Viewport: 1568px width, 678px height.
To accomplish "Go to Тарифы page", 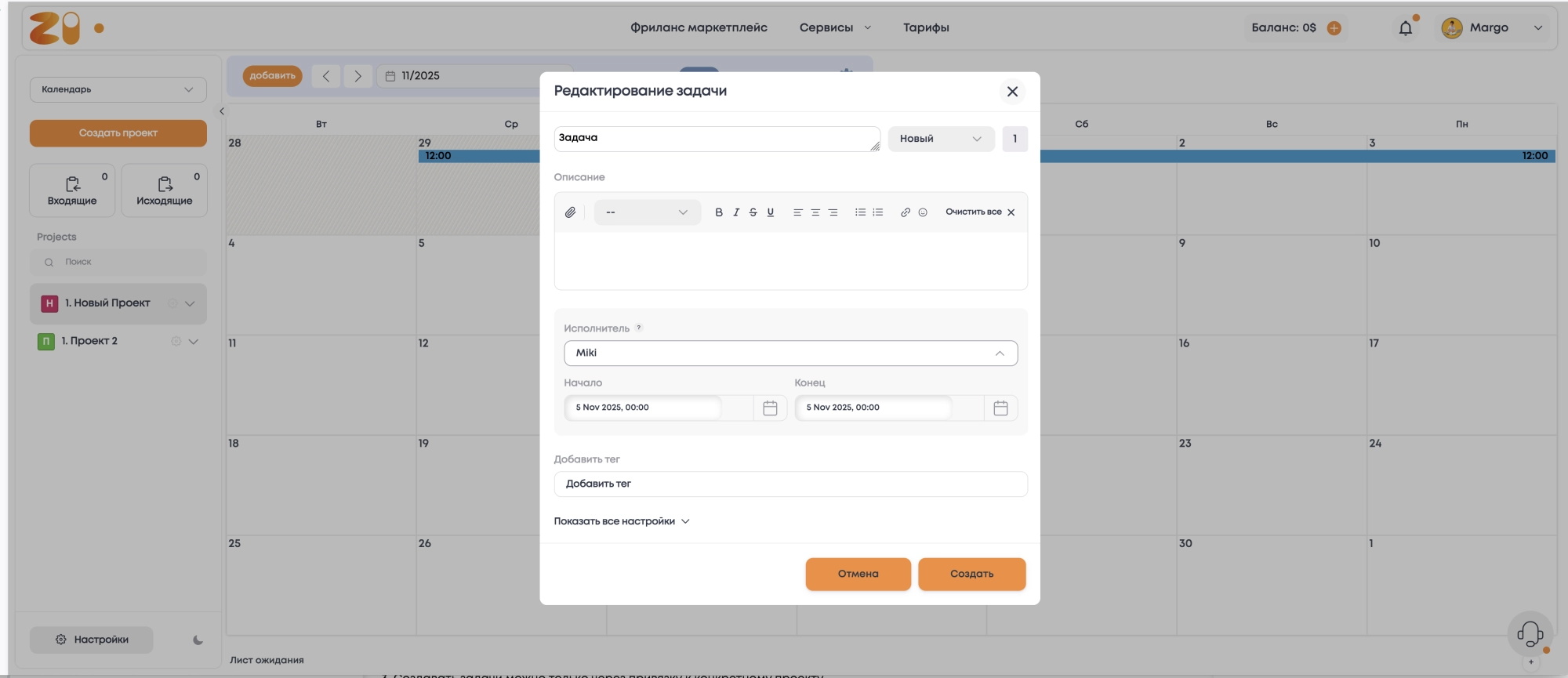I will point(926,27).
